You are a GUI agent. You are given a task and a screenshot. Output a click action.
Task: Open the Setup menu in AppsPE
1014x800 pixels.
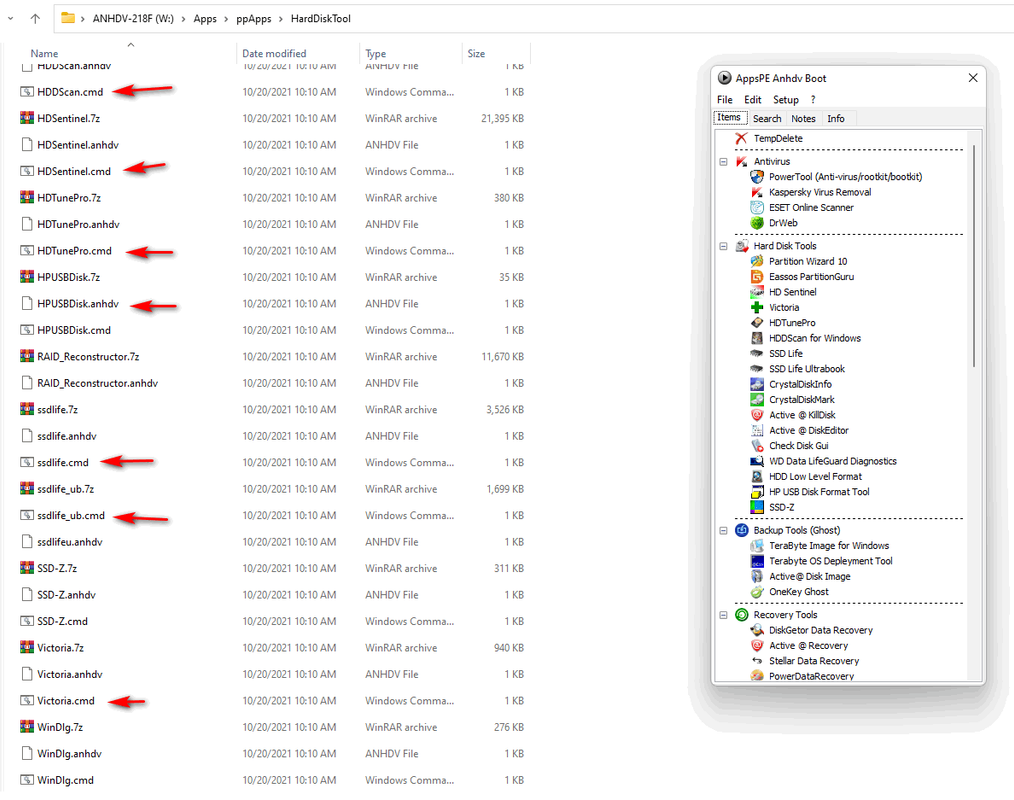point(786,100)
